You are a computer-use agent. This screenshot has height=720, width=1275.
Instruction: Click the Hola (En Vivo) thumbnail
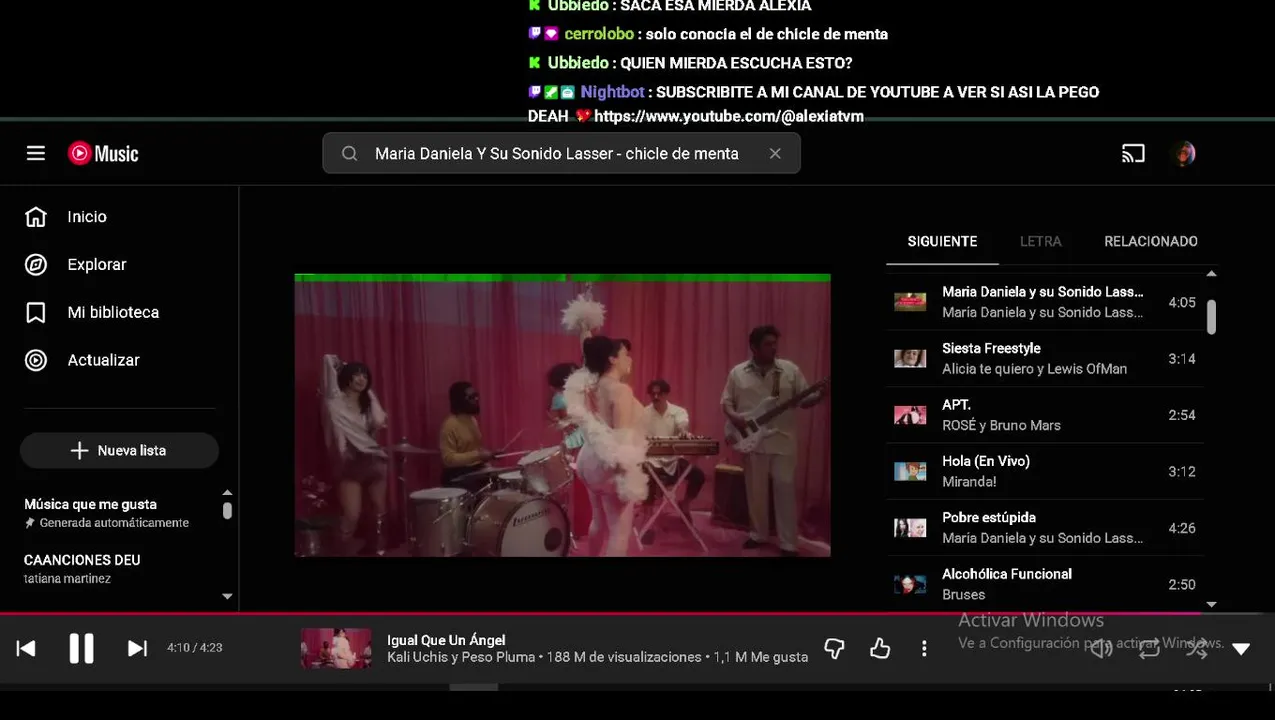(x=910, y=471)
